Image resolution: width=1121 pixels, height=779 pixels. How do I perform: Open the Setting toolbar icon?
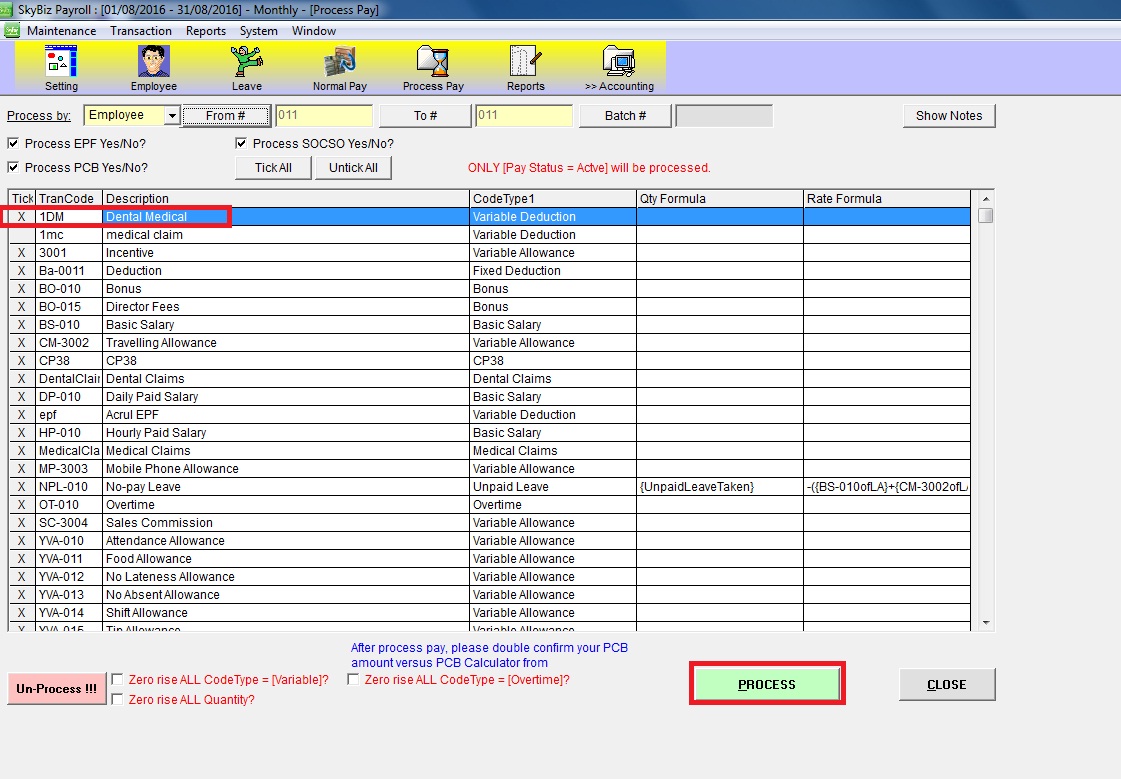(61, 62)
